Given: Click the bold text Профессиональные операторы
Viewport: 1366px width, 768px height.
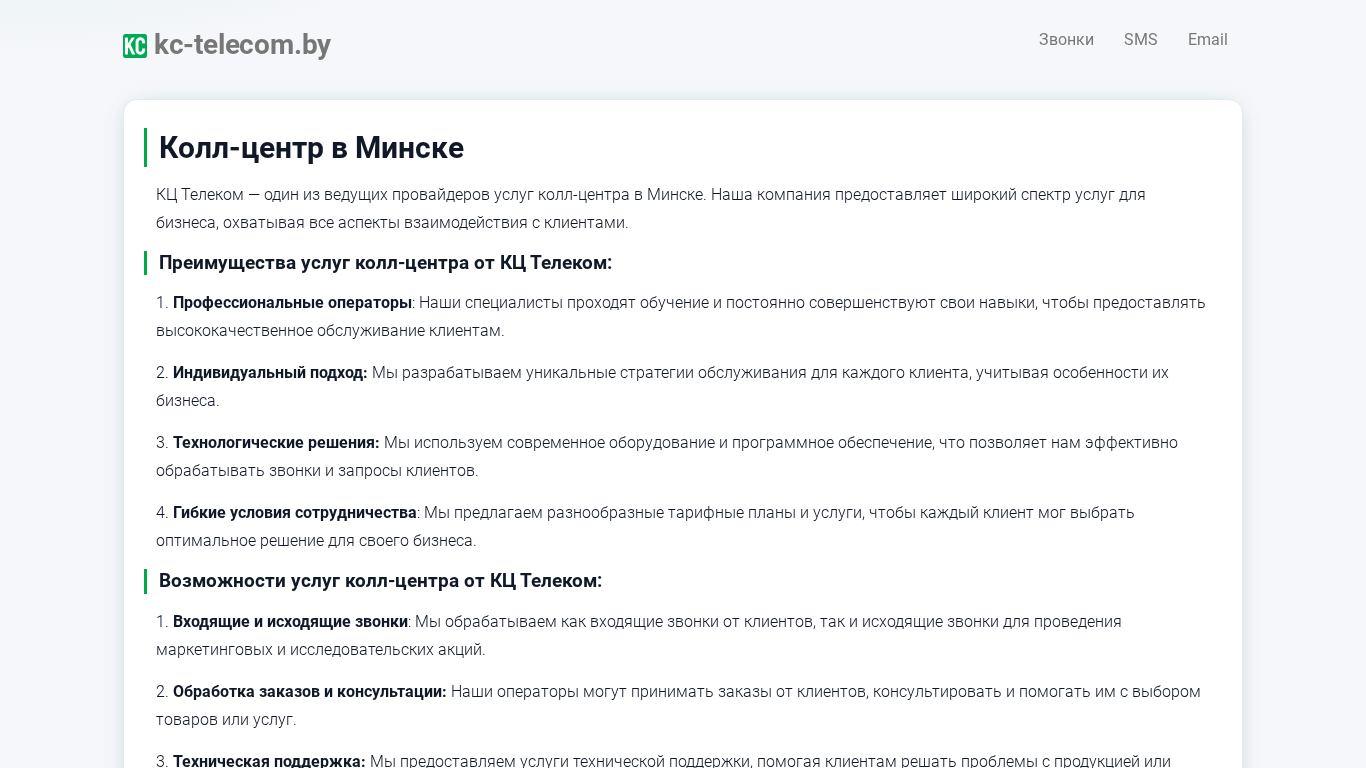Looking at the screenshot, I should click(x=292, y=303).
